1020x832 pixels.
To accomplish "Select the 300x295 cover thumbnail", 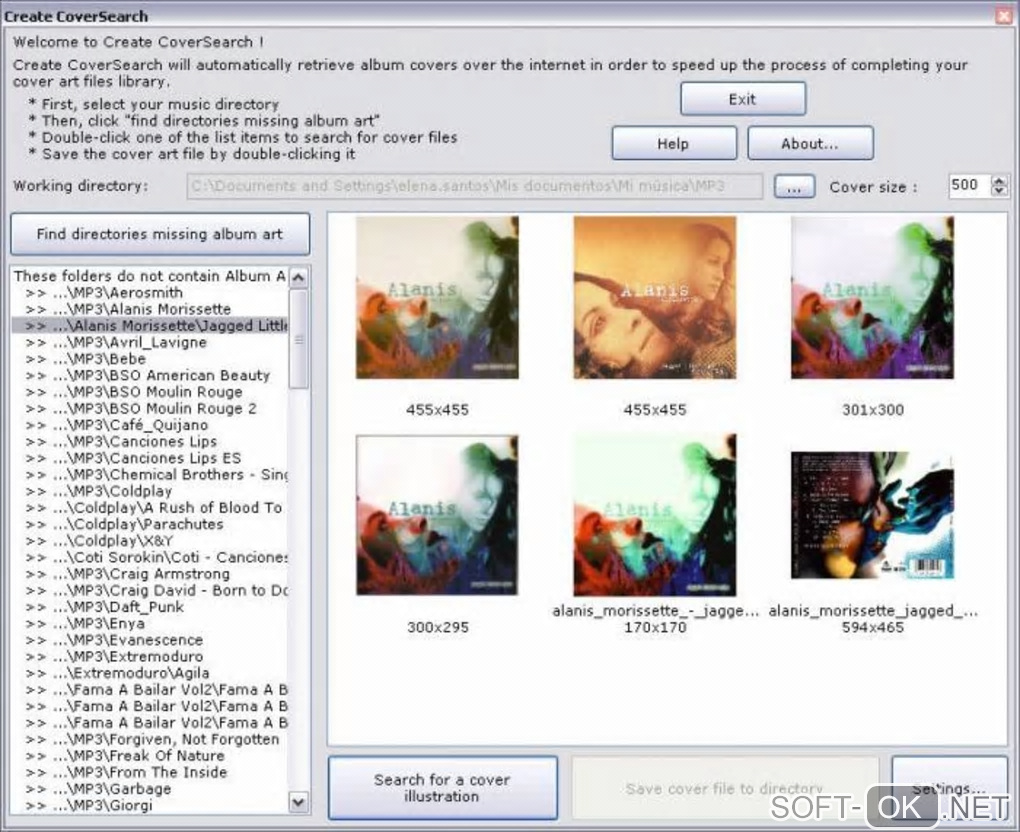I will coord(437,515).
